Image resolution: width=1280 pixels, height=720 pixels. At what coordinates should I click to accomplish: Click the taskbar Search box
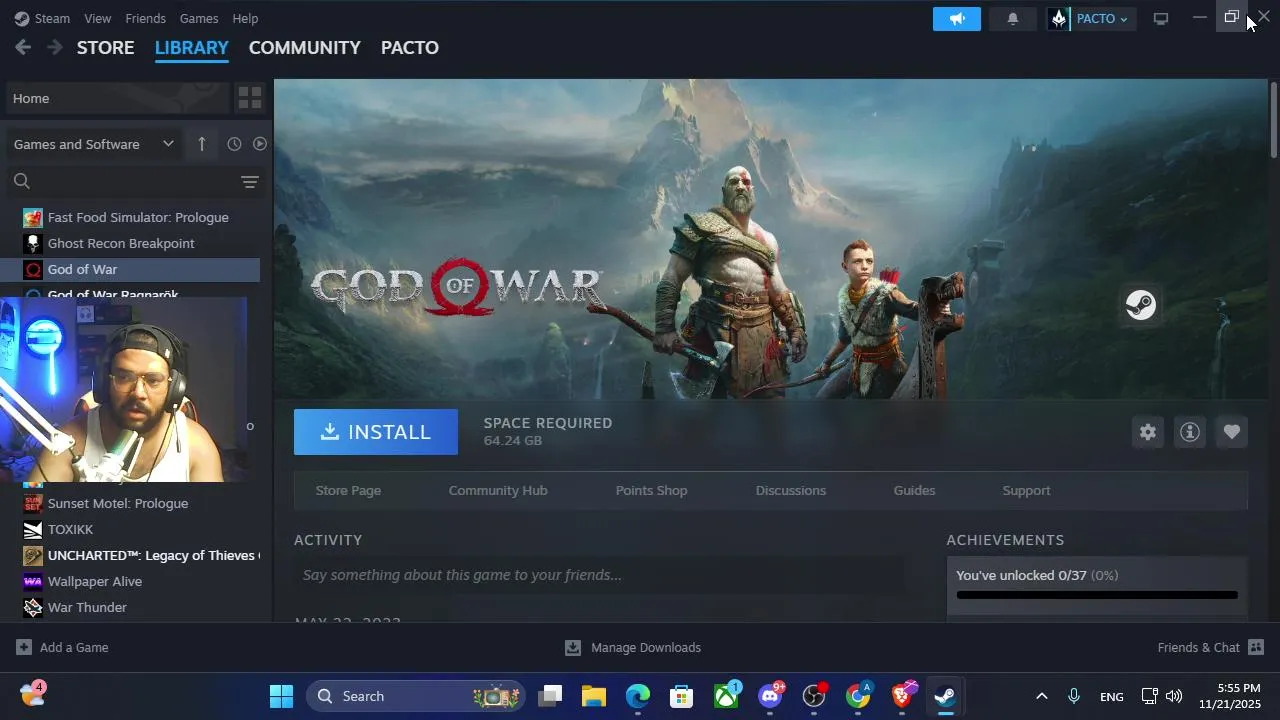tap(416, 696)
